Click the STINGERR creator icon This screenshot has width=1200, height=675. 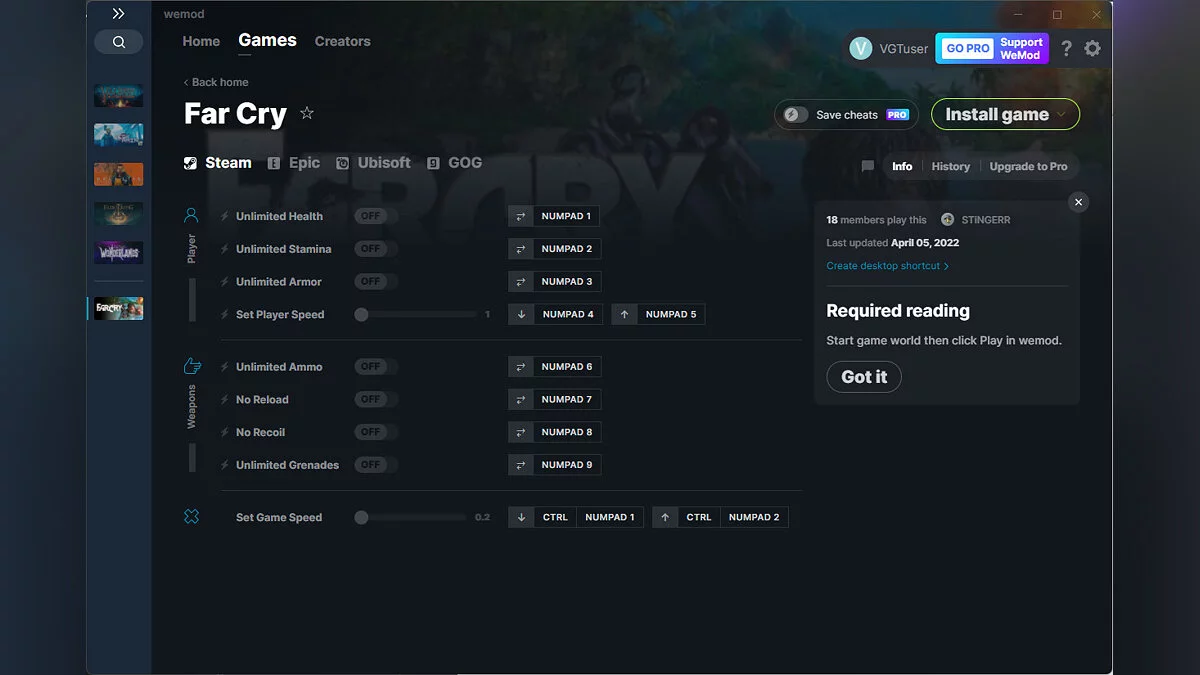[x=948, y=220]
